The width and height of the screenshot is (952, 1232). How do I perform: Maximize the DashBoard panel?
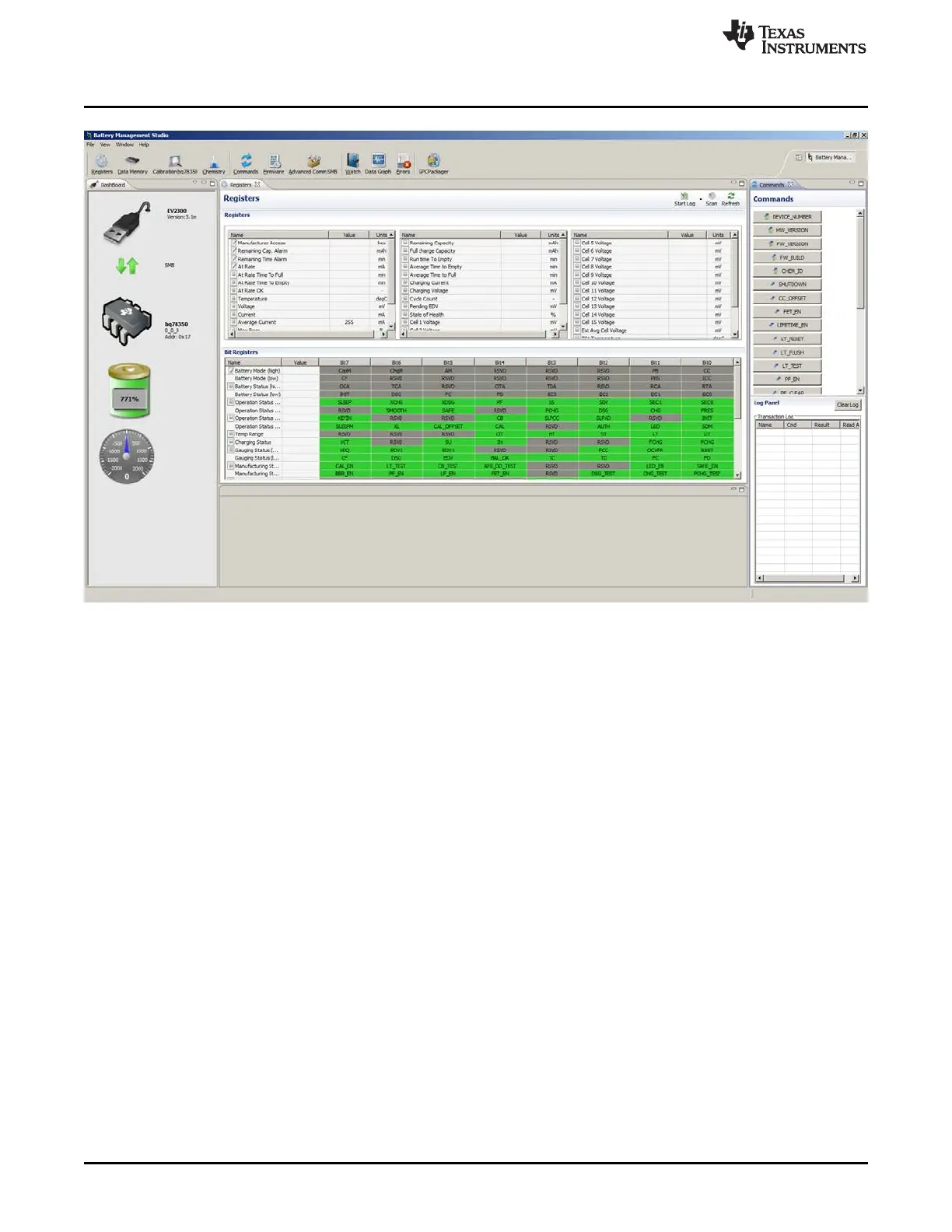coord(212,184)
